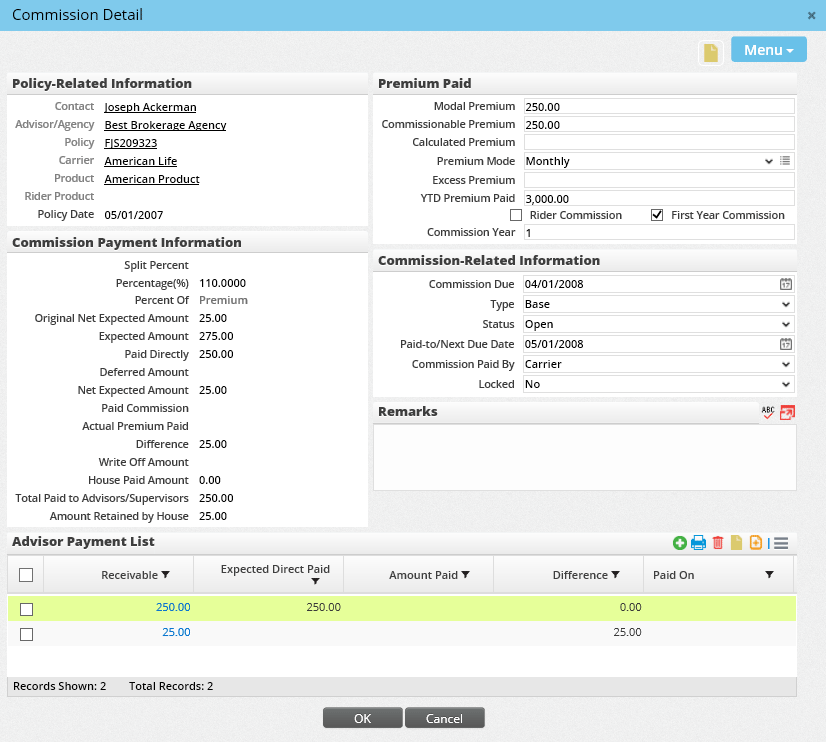Click into the Calculated Premium field
The image size is (826, 742).
(x=658, y=143)
